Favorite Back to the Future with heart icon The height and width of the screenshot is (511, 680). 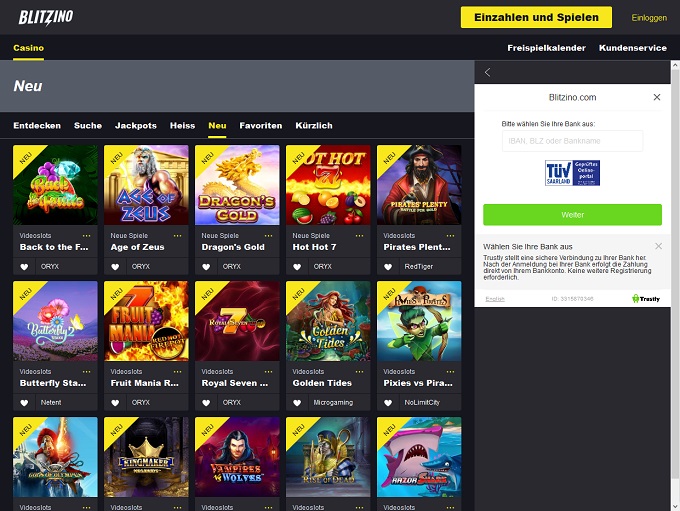click(x=24, y=267)
